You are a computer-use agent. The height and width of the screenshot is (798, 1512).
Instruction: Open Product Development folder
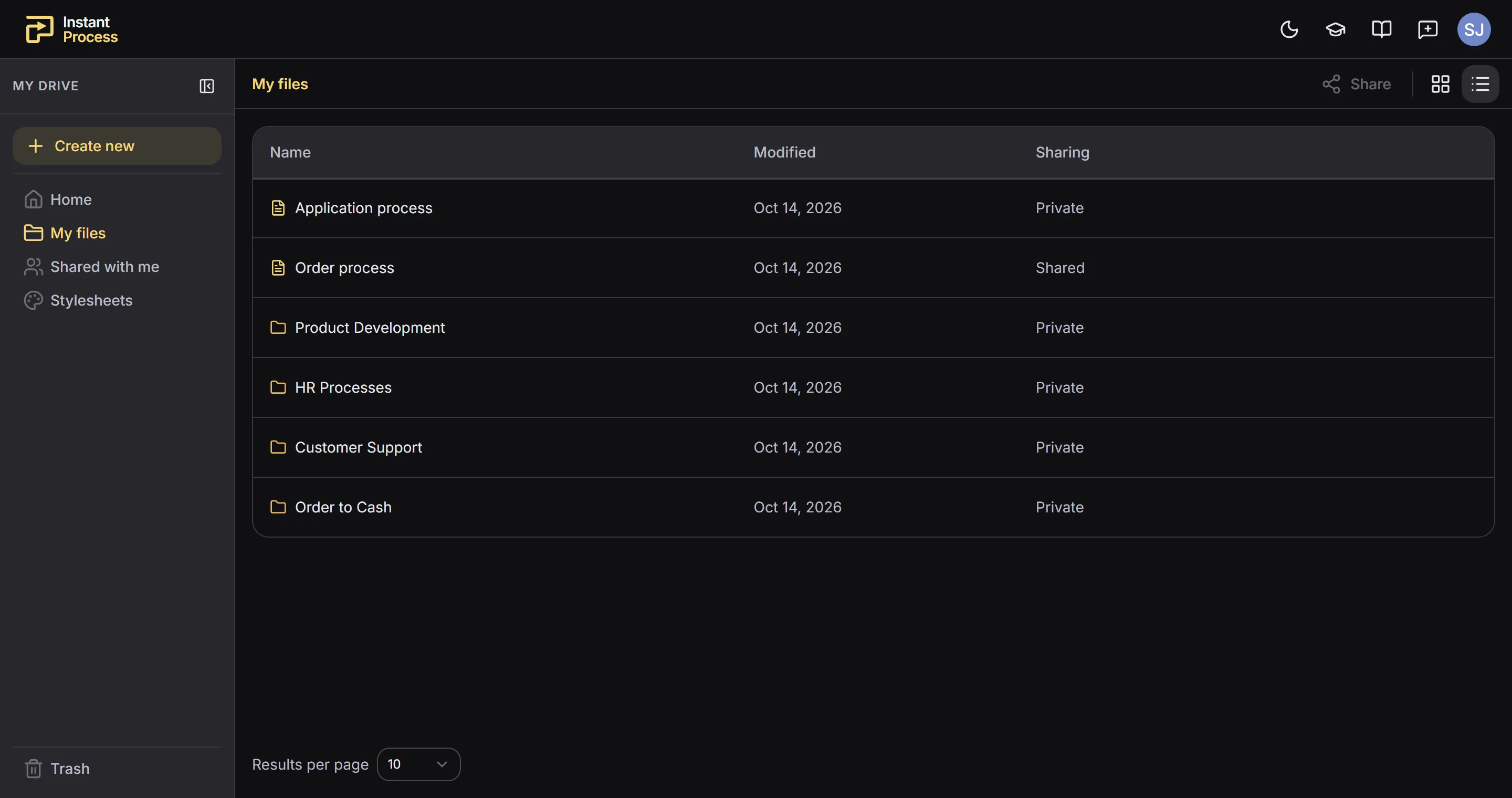tap(874, 328)
